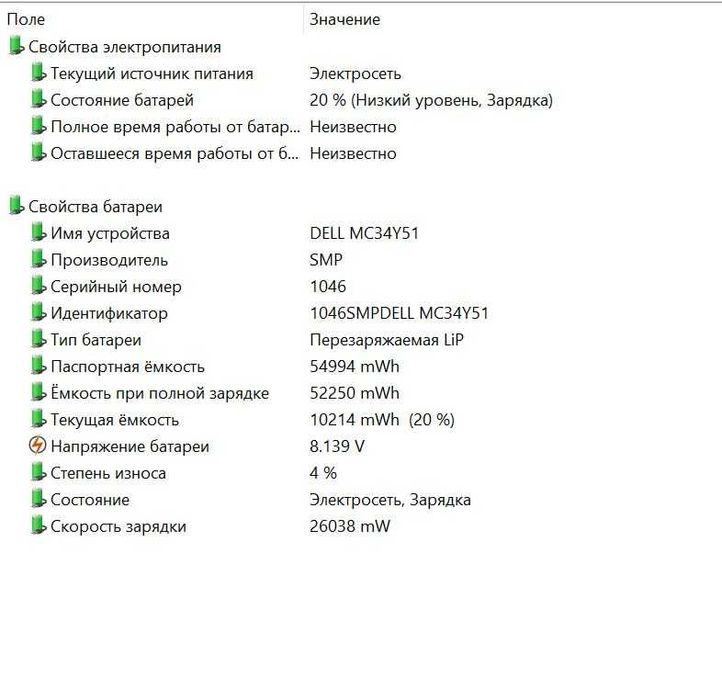Click icon next to Имя устройства
Viewport: 722px width, 700px height.
[38, 233]
